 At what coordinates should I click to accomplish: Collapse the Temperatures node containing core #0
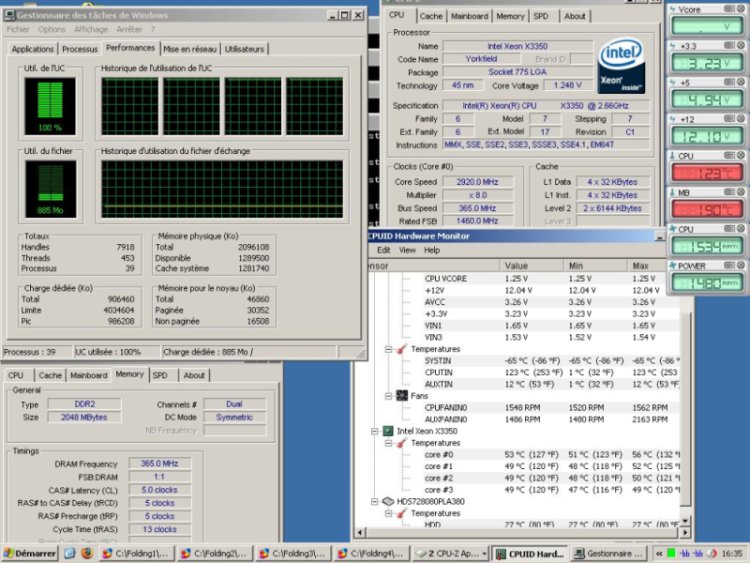[389, 443]
